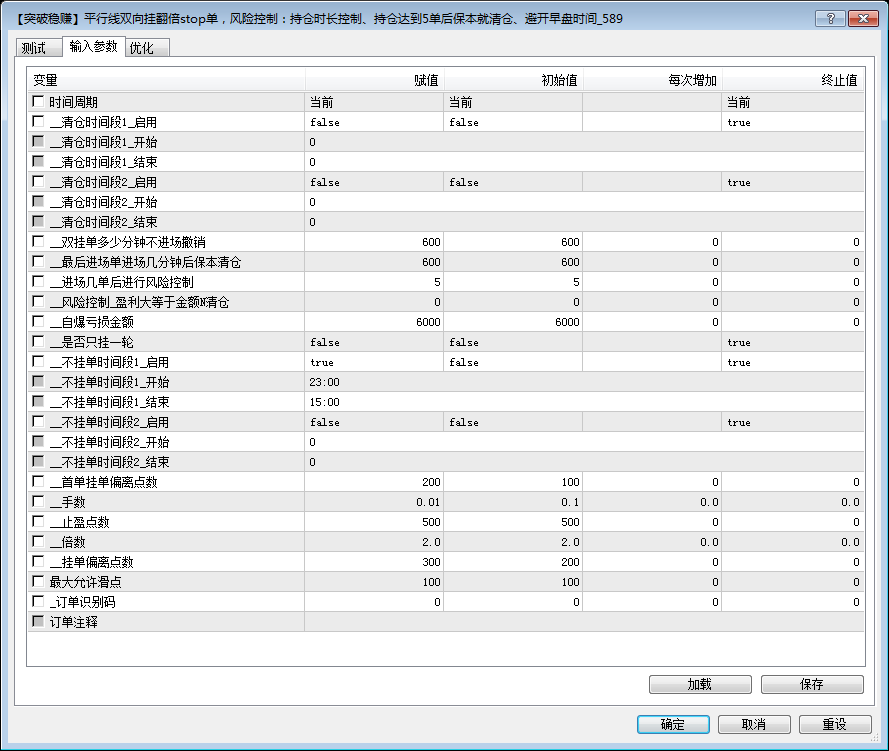Click the 终止值 column header

click(x=793, y=80)
